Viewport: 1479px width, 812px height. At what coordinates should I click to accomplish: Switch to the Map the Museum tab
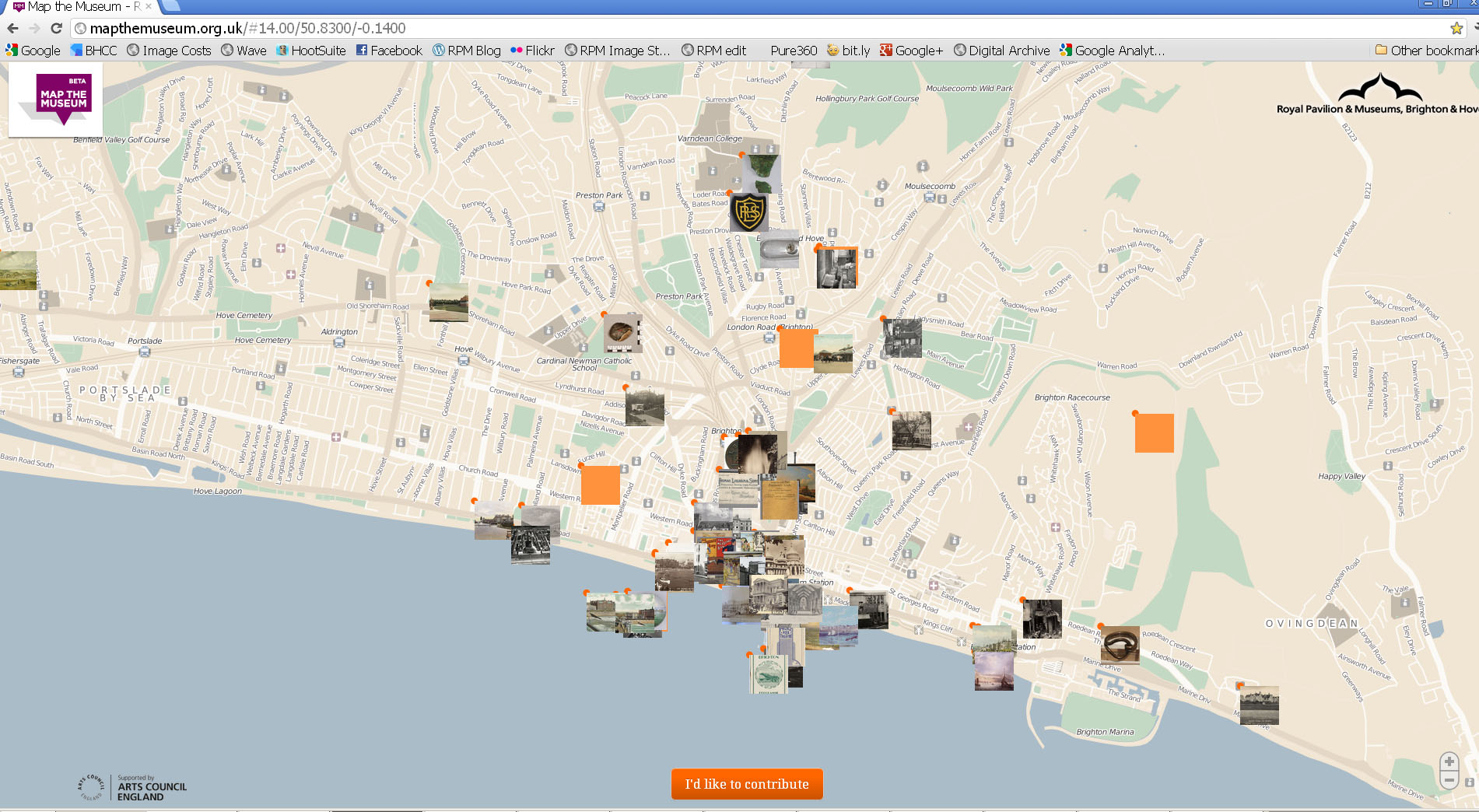(x=70, y=6)
